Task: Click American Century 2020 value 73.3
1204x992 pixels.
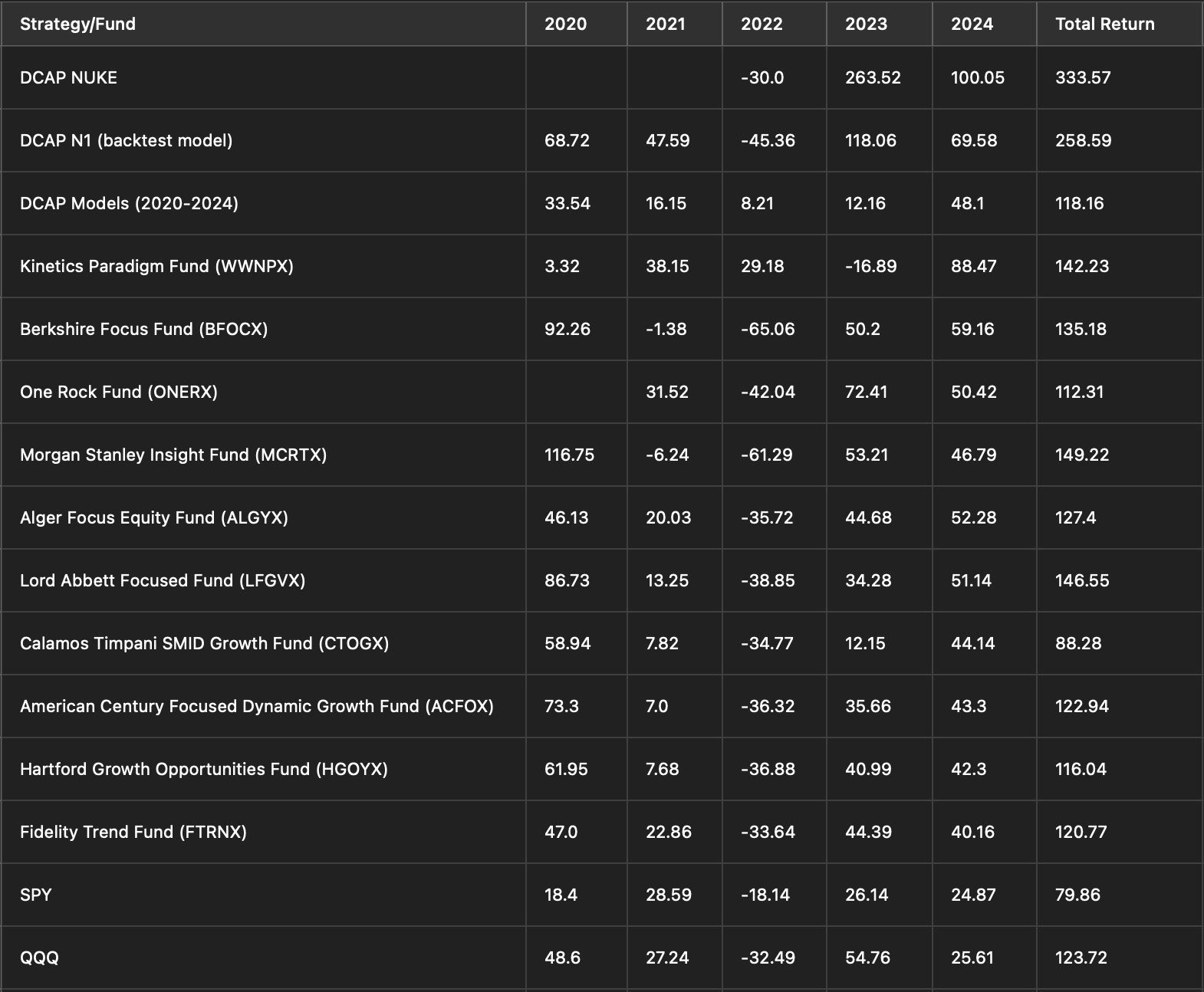Action: click(561, 706)
